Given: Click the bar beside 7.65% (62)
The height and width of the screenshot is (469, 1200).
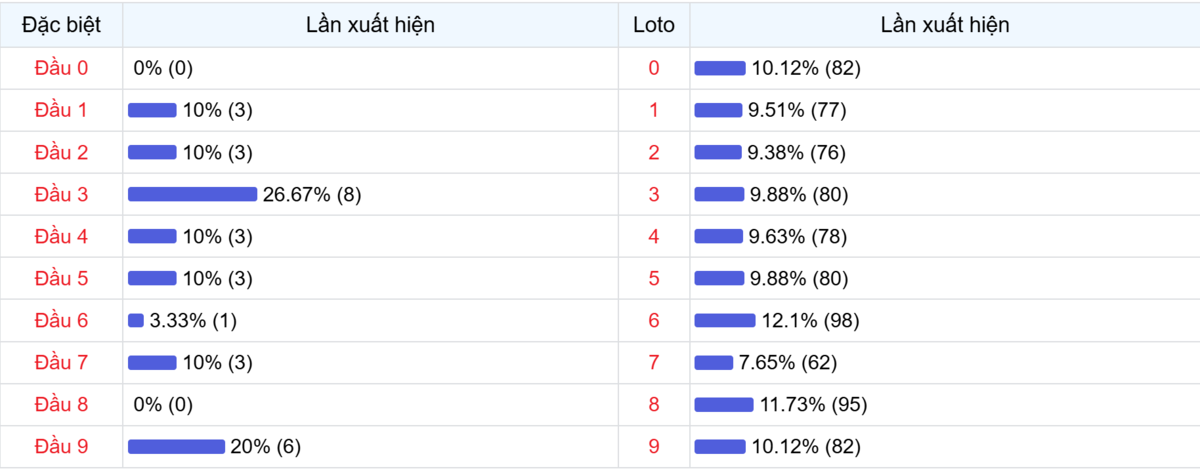Looking at the screenshot, I should click(x=714, y=362).
